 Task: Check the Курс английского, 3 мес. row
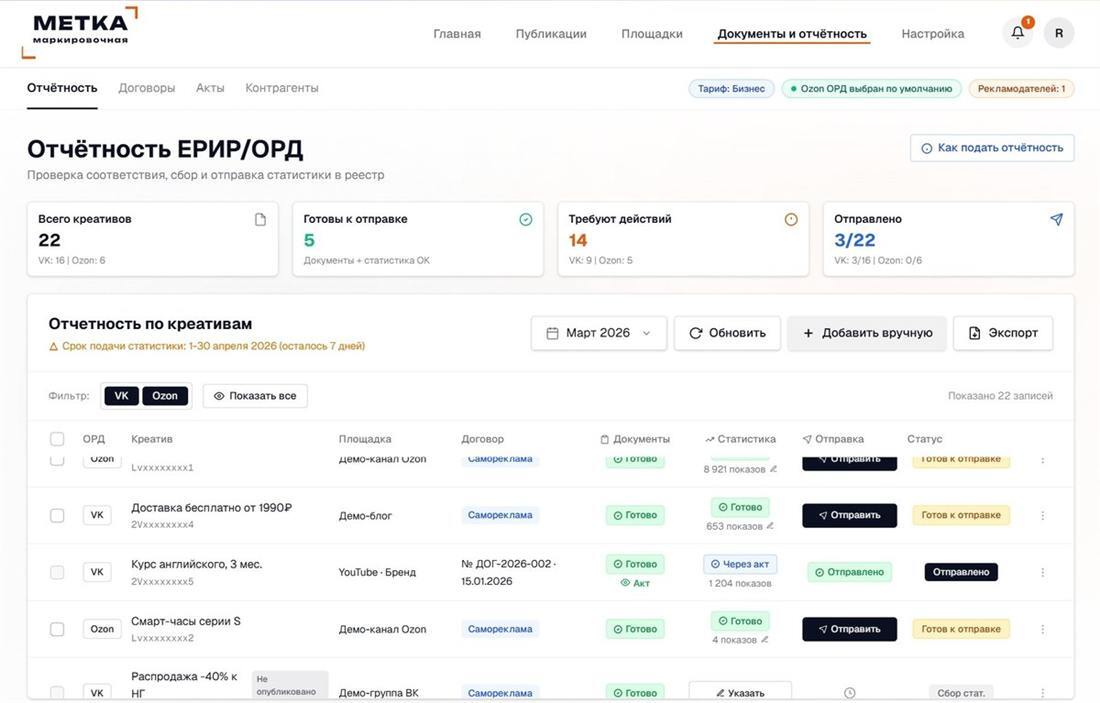(57, 572)
